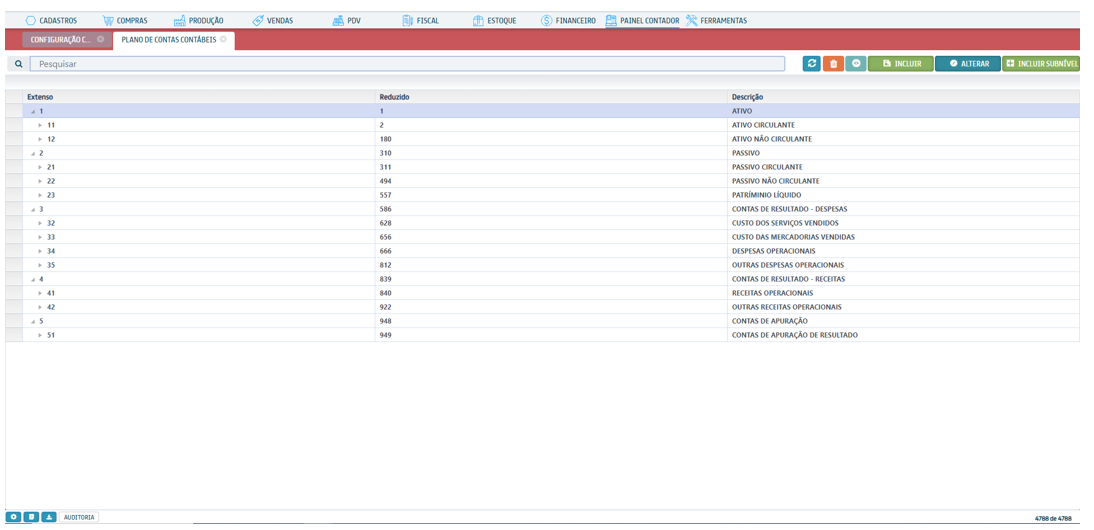Expand the tree node for account 33

click(x=40, y=237)
